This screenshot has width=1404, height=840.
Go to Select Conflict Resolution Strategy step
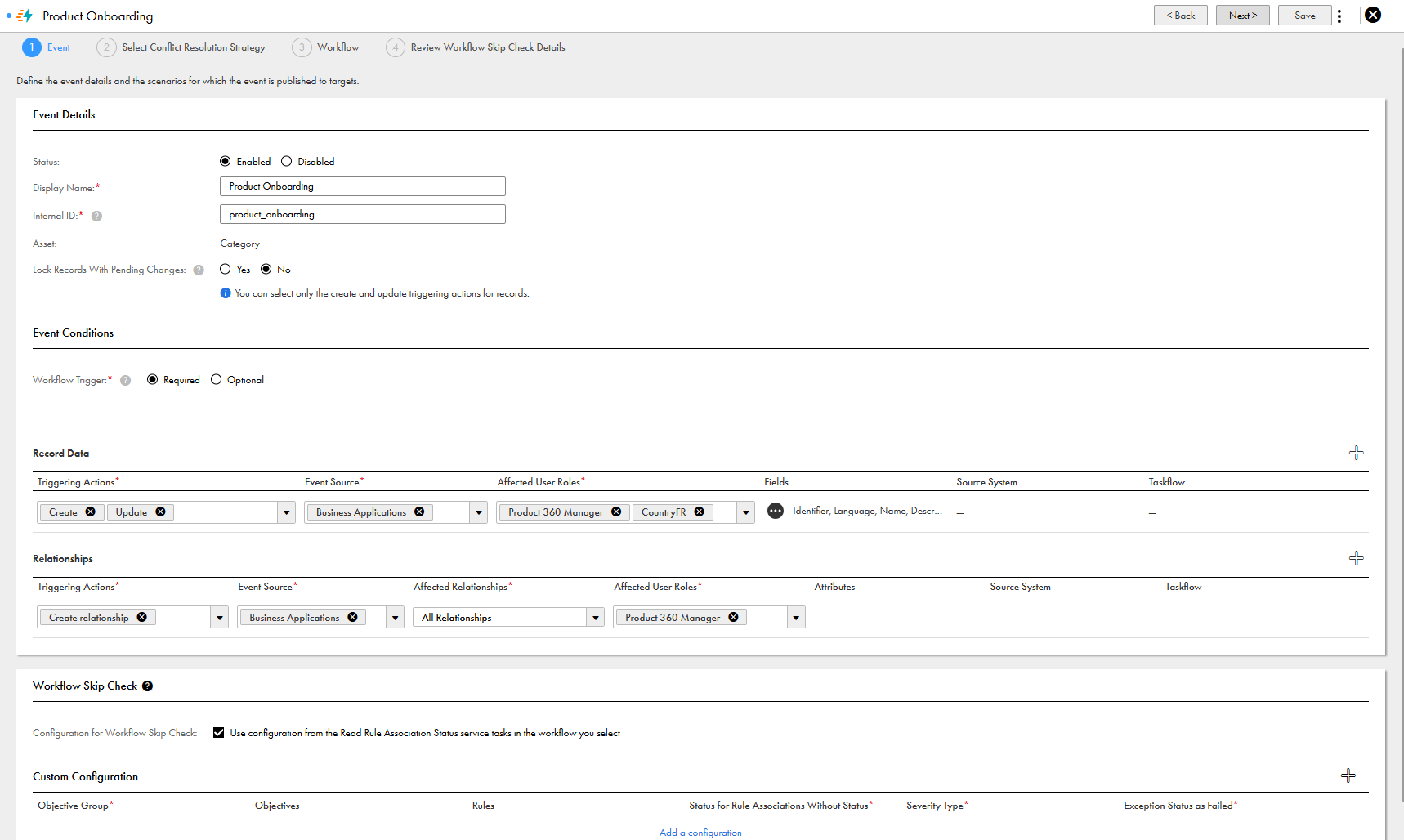181,47
